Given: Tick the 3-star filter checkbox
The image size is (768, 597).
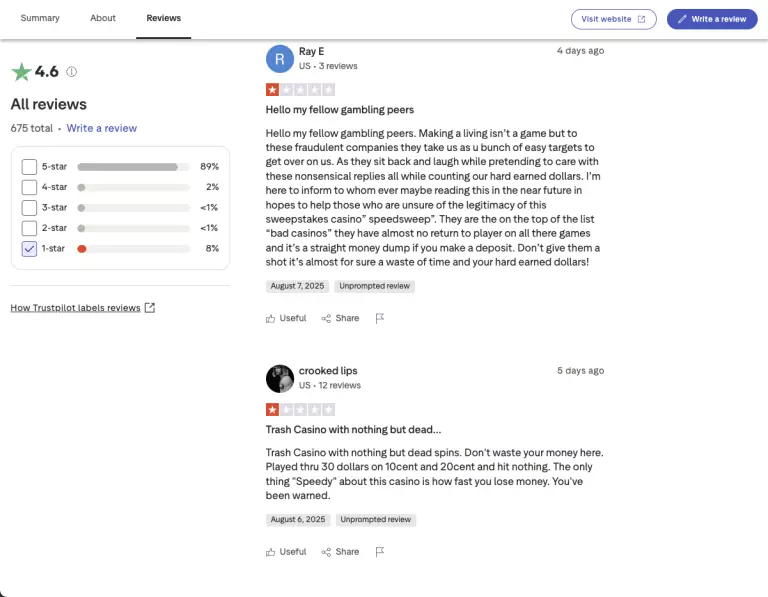Looking at the screenshot, I should coord(29,207).
